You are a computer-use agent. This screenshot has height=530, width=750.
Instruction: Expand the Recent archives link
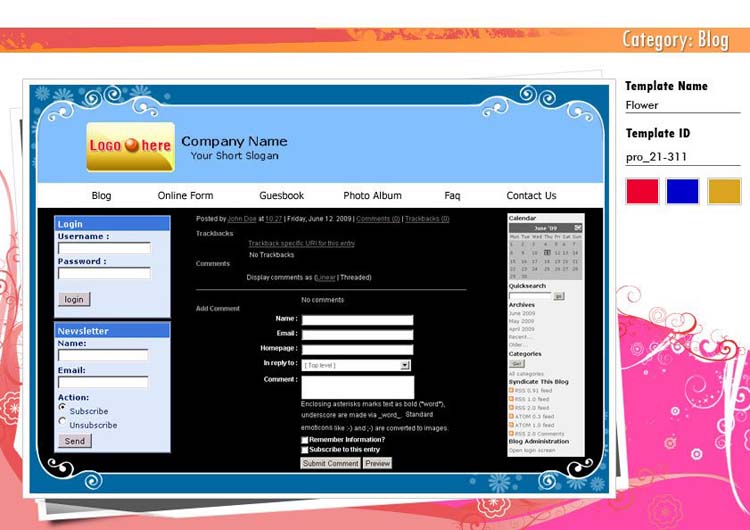[x=519, y=337]
